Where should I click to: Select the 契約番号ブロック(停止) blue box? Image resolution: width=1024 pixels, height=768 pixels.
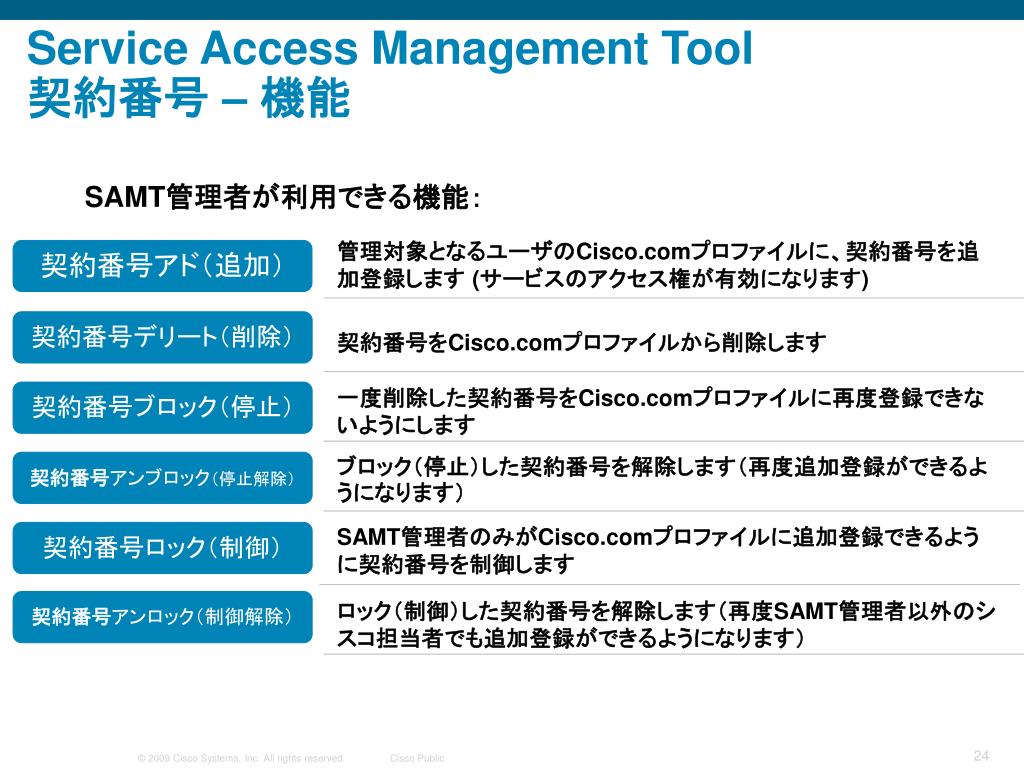[x=163, y=408]
